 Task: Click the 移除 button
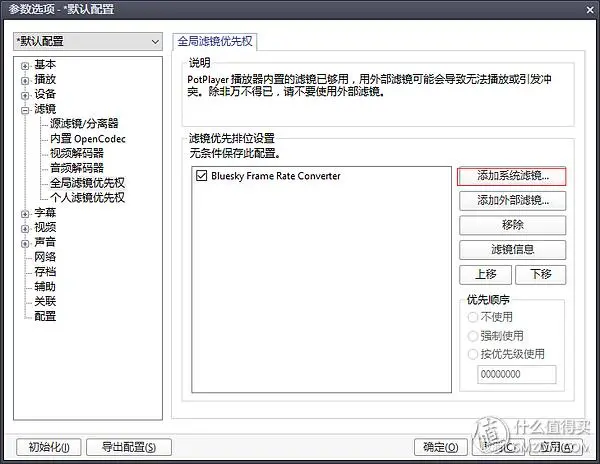click(x=512, y=225)
